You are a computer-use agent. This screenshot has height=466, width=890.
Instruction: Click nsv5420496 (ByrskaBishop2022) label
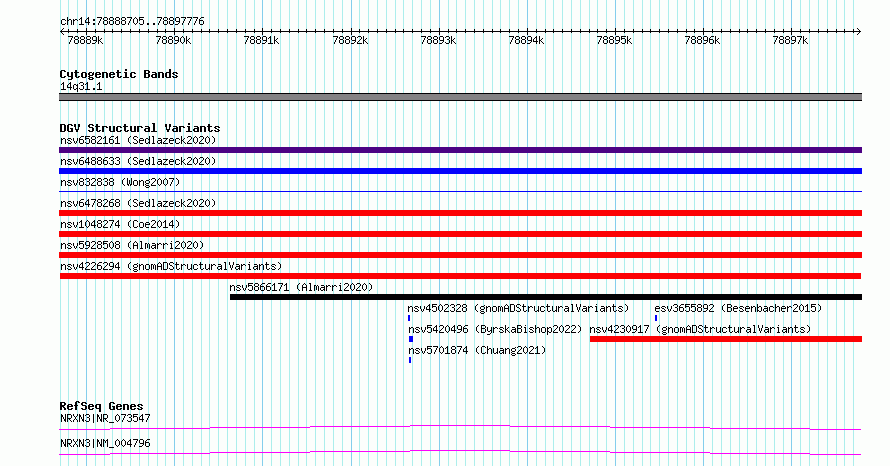[x=495, y=329]
